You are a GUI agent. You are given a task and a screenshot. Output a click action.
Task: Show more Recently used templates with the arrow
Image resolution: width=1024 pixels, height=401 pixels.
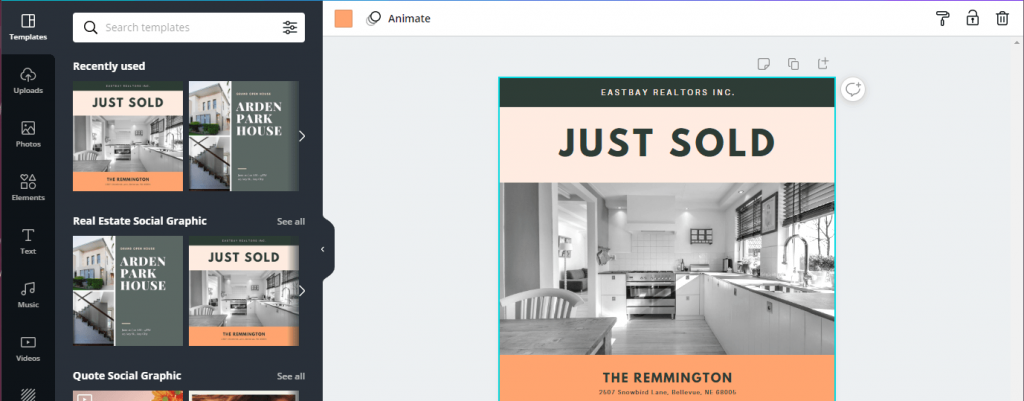pyautogui.click(x=302, y=136)
